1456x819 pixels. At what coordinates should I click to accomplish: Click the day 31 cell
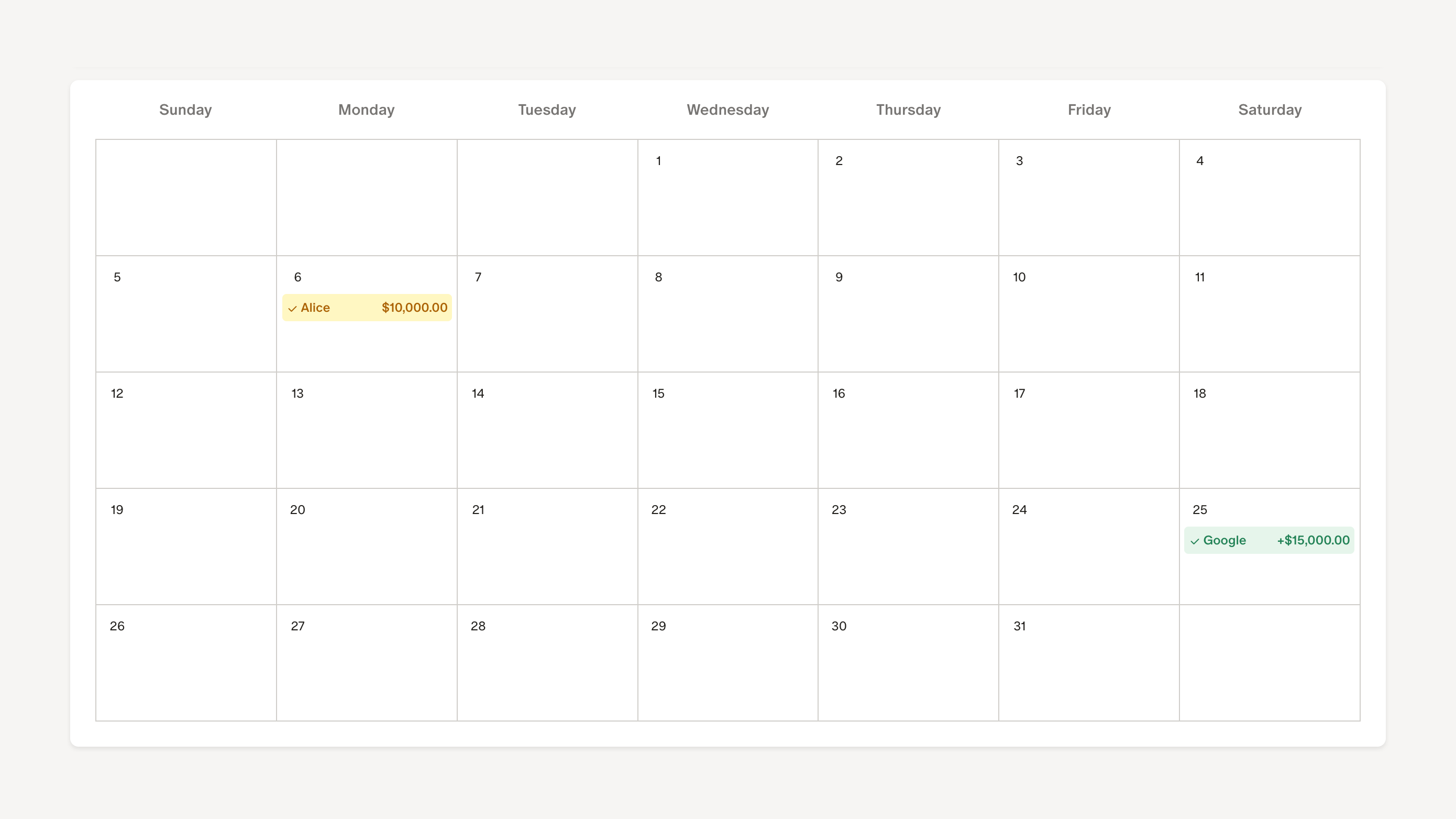coord(1089,663)
